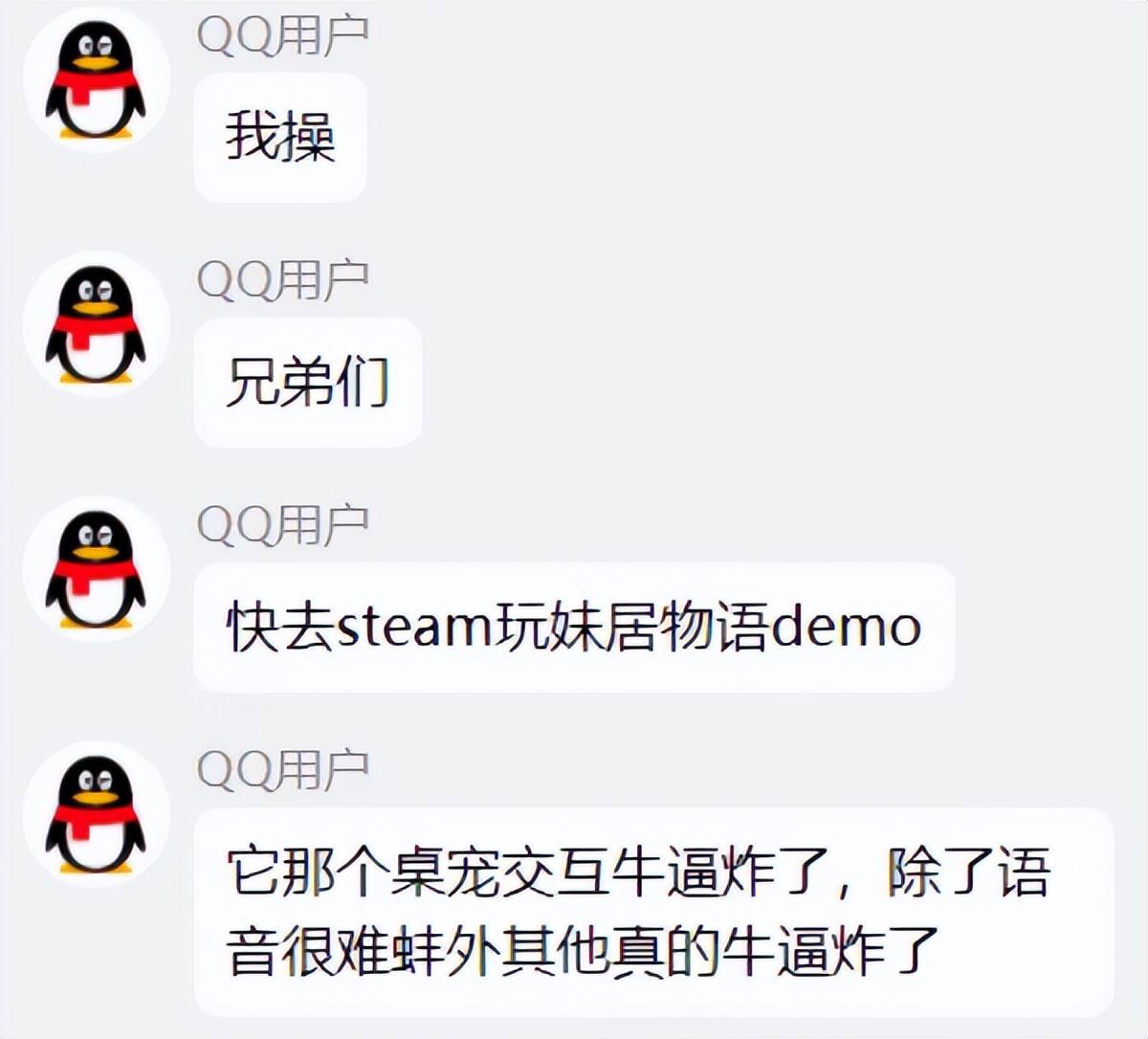Open the penguin avatar next to 兄弟们
The width and height of the screenshot is (1148, 1039).
pos(96,323)
